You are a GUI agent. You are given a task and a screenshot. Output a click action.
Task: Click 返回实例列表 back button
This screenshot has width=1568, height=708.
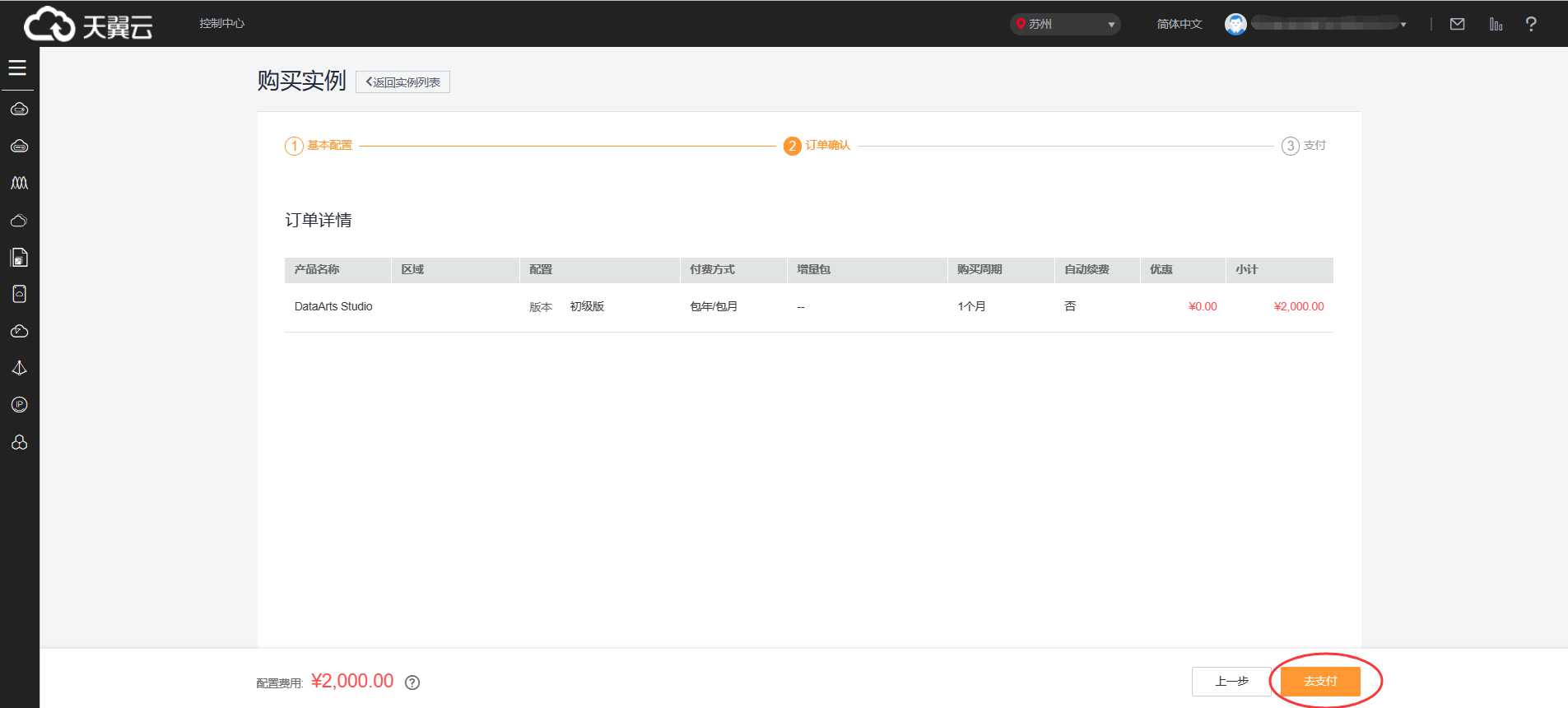(402, 82)
